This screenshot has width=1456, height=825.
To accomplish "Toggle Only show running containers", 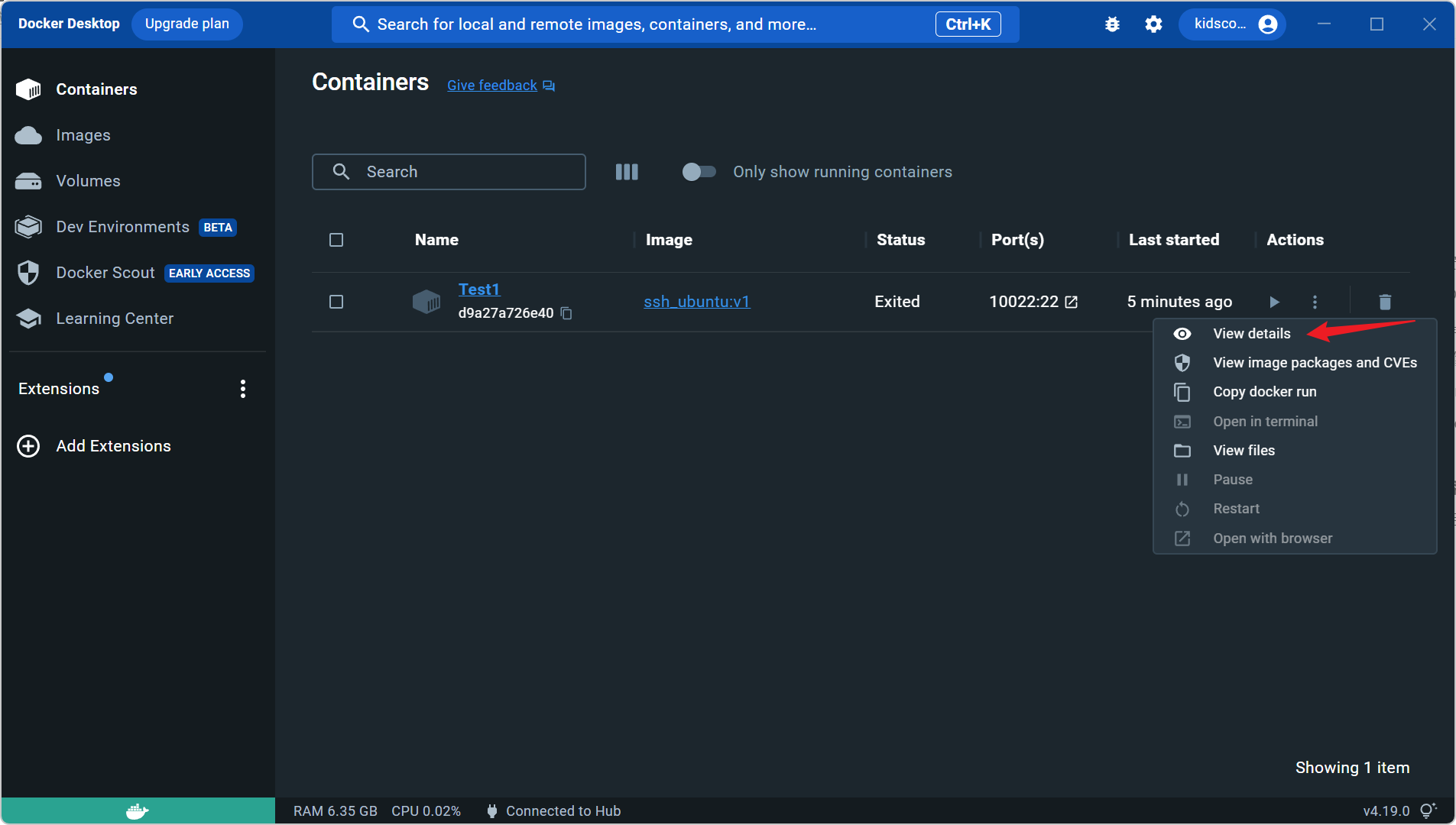I will click(699, 172).
